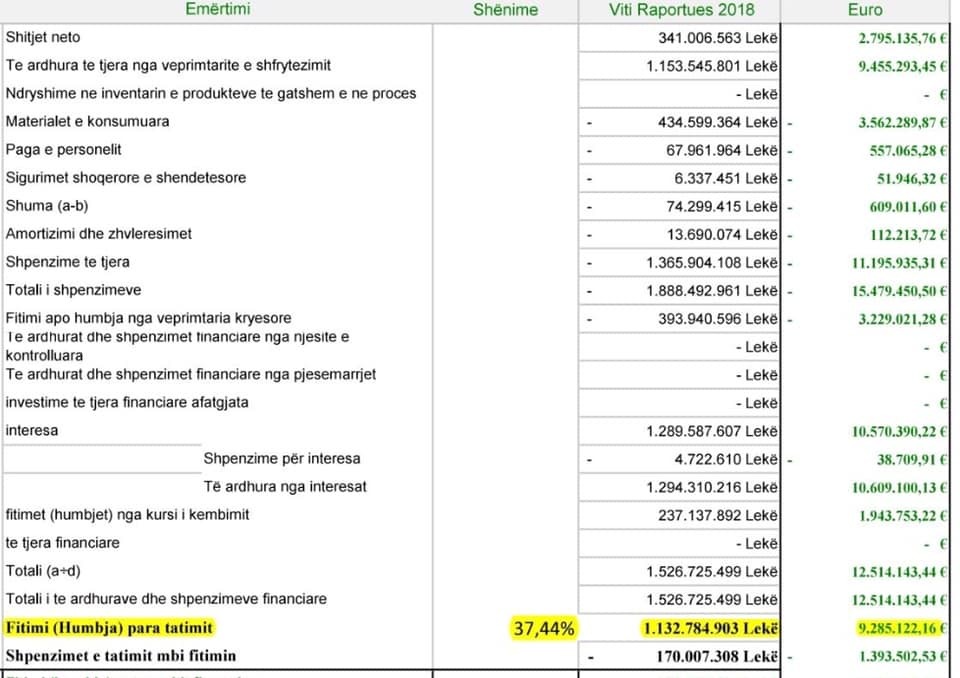Viewport: 960px width, 678px height.
Task: Click the highlighted Fitimi (Humbja) para tatimit label
Action: tap(110, 628)
